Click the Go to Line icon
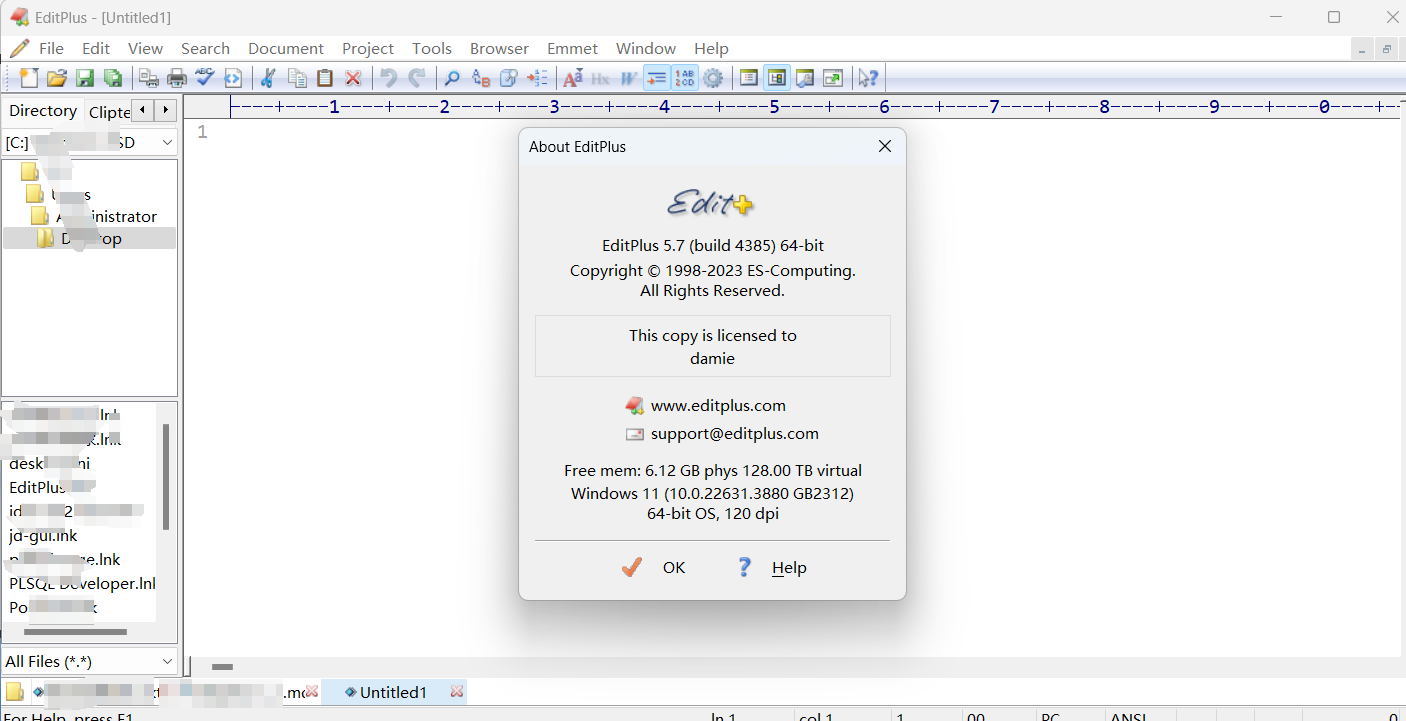This screenshot has height=721, width=1406. [537, 78]
